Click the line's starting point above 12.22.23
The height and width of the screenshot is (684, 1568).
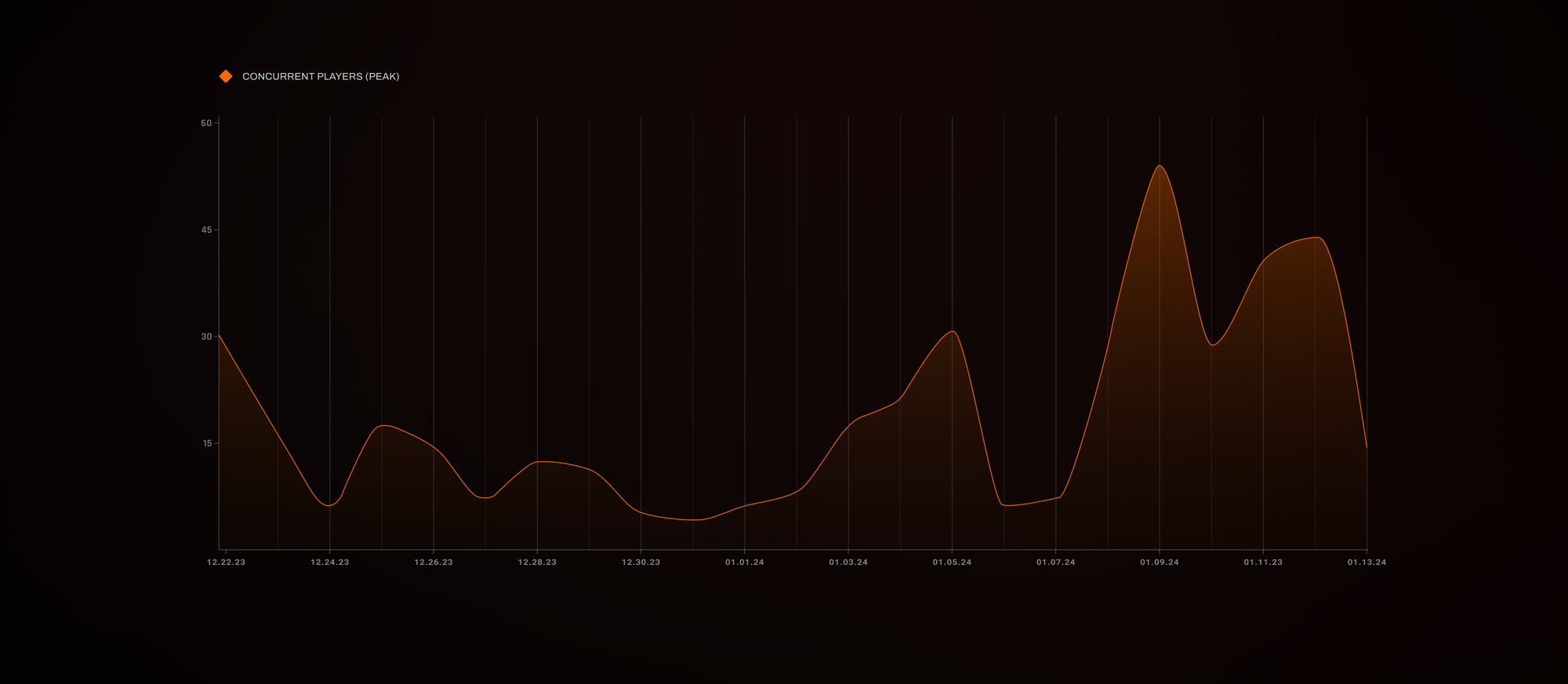click(x=220, y=335)
